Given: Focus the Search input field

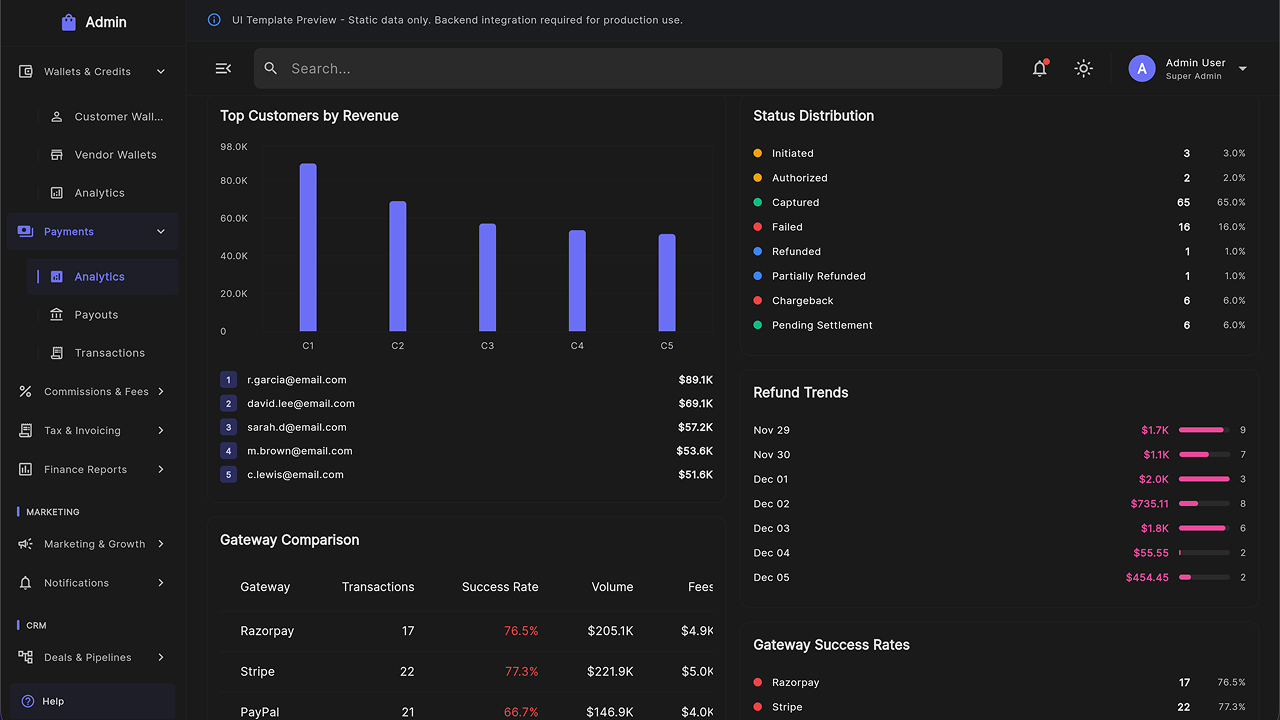Looking at the screenshot, I should (628, 68).
